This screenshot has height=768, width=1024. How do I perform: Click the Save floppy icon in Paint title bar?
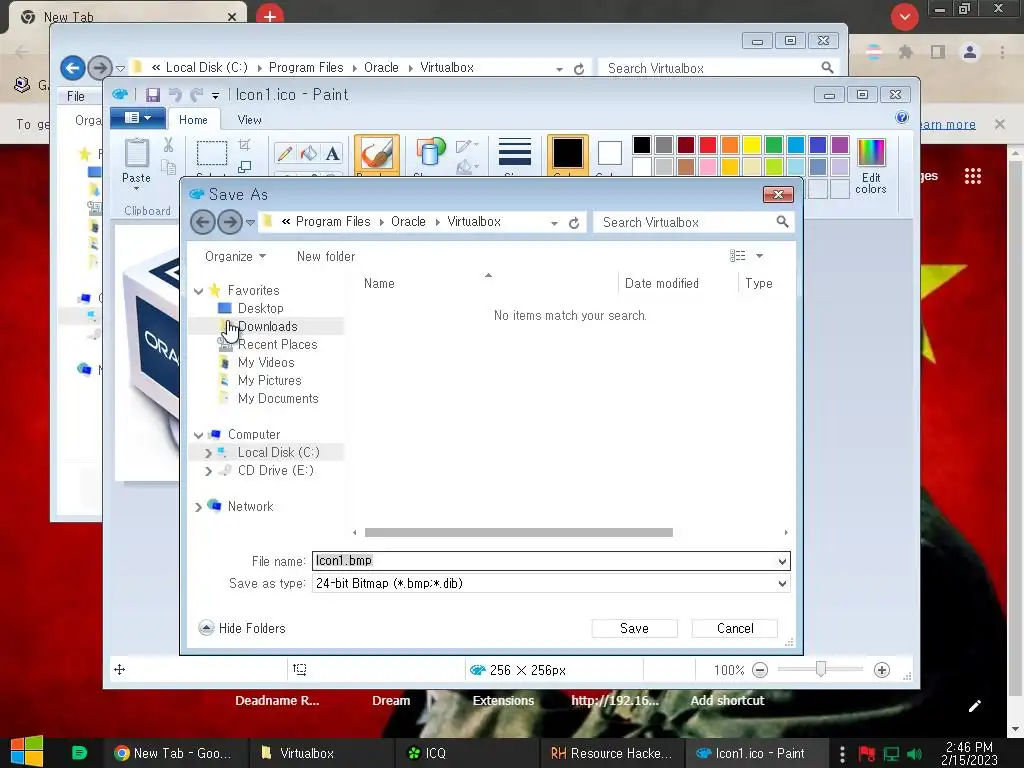[x=153, y=95]
